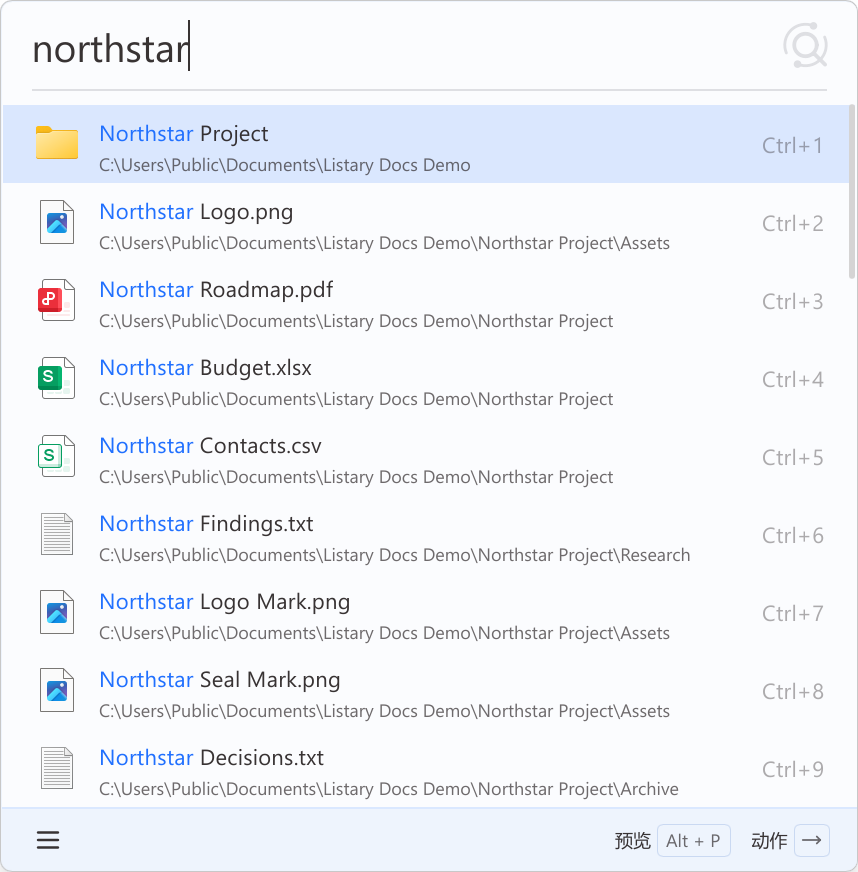Viewport: 858px width, 872px height.
Task: Click the folder path under Northstar Budget.xlsx
Action: [356, 399]
